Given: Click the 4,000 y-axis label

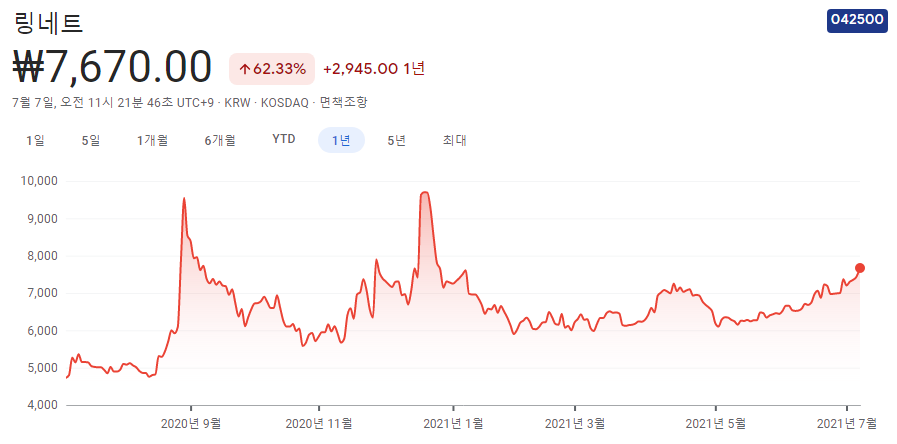Looking at the screenshot, I should (42, 405).
